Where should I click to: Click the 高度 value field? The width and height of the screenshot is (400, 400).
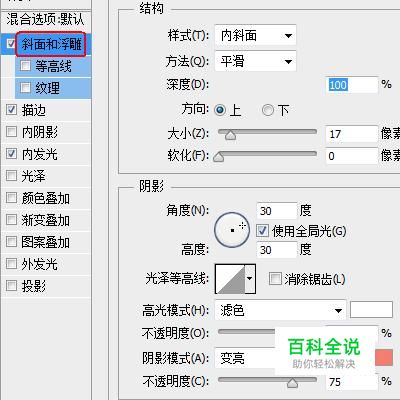pyautogui.click(x=276, y=250)
